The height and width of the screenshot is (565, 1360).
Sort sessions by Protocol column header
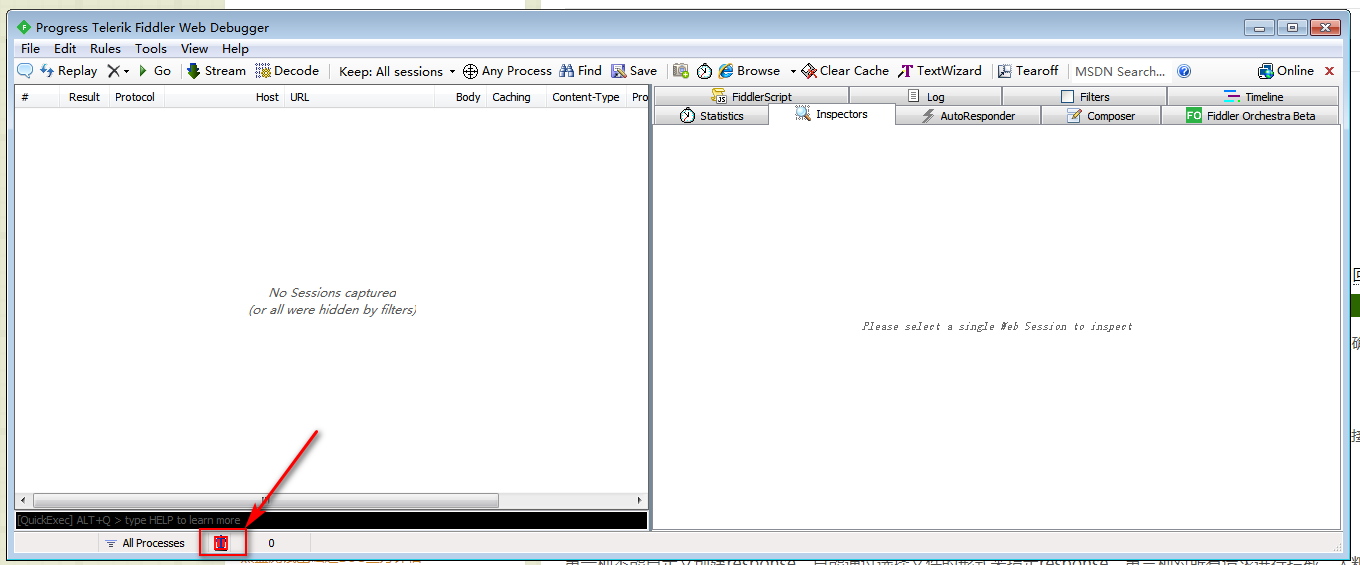(135, 97)
